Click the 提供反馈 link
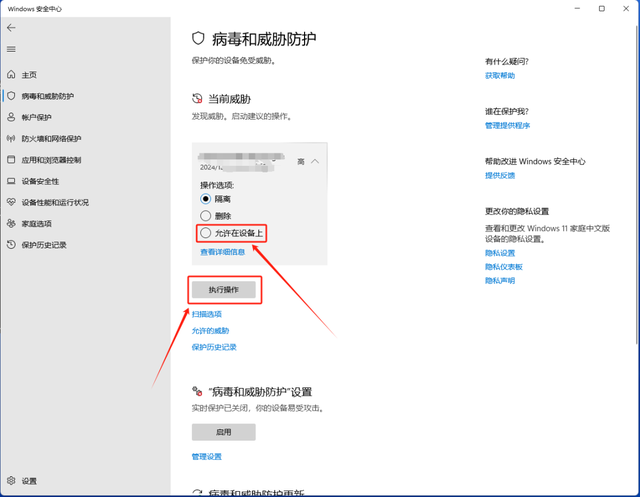This screenshot has height=497, width=640. [x=500, y=175]
